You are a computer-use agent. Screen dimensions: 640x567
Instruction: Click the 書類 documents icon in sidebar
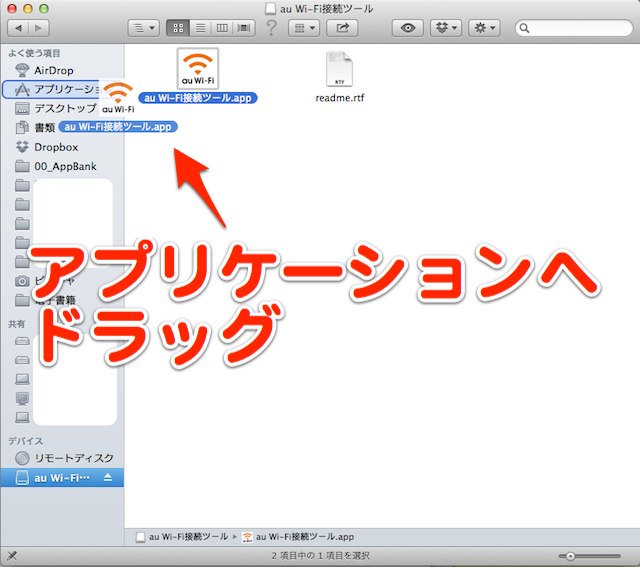[22, 127]
